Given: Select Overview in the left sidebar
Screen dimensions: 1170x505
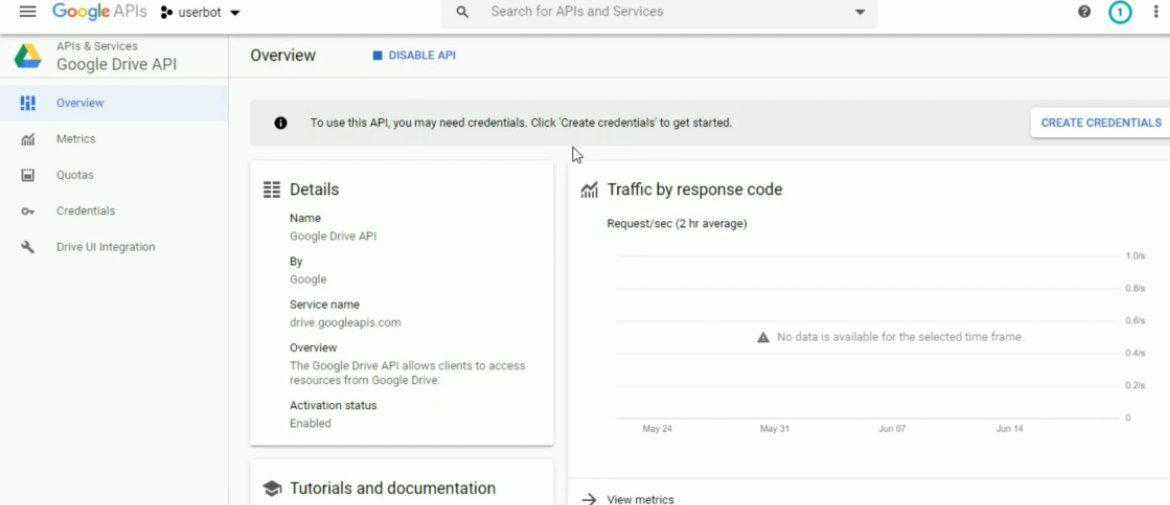Looking at the screenshot, I should tap(80, 103).
